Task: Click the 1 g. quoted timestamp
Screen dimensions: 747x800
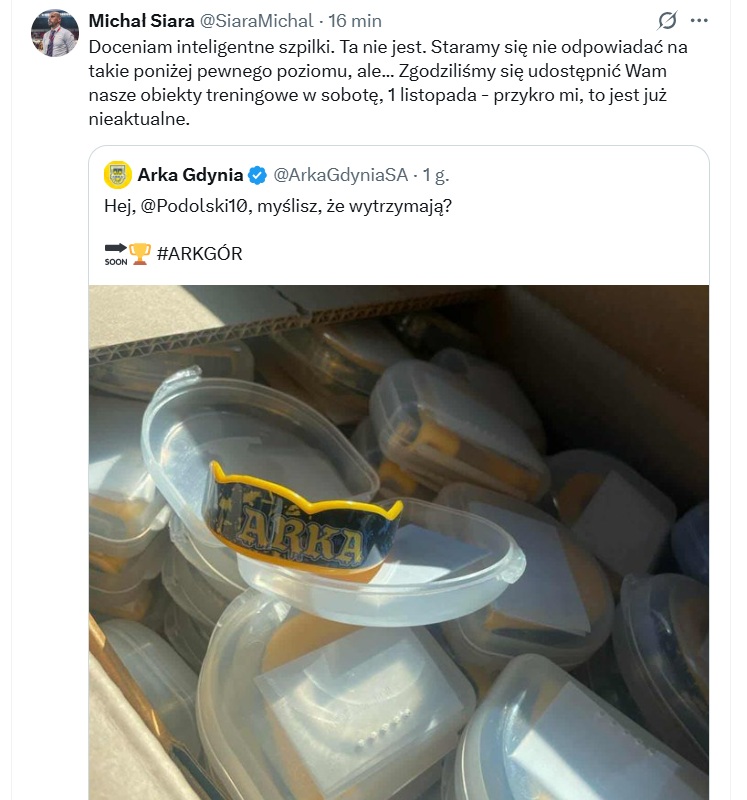Action: [436, 175]
